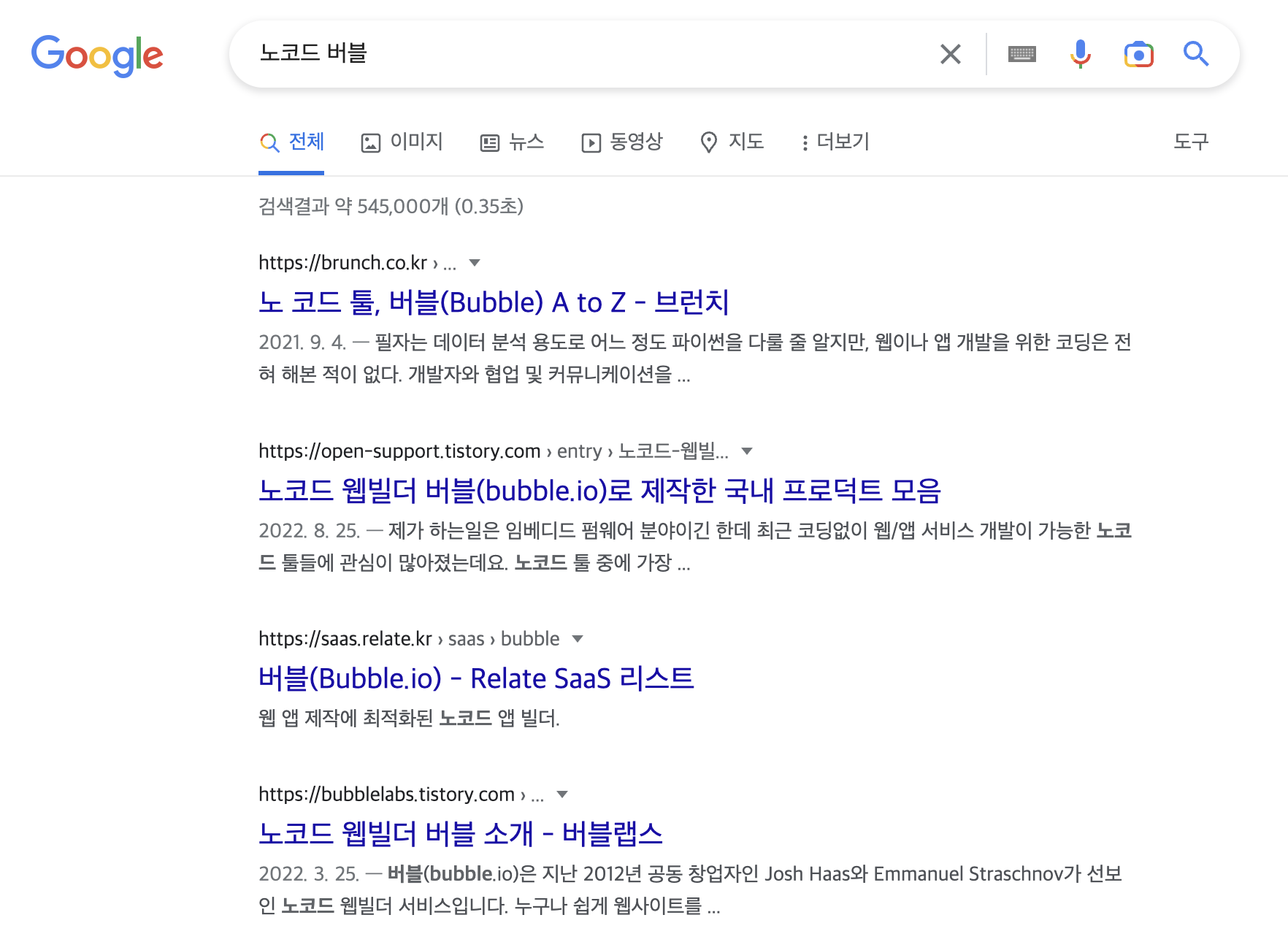Open the 노 코드 툴, 버블(Bubble) A to Z result
This screenshot has height=942, width=1288.
pos(494,302)
